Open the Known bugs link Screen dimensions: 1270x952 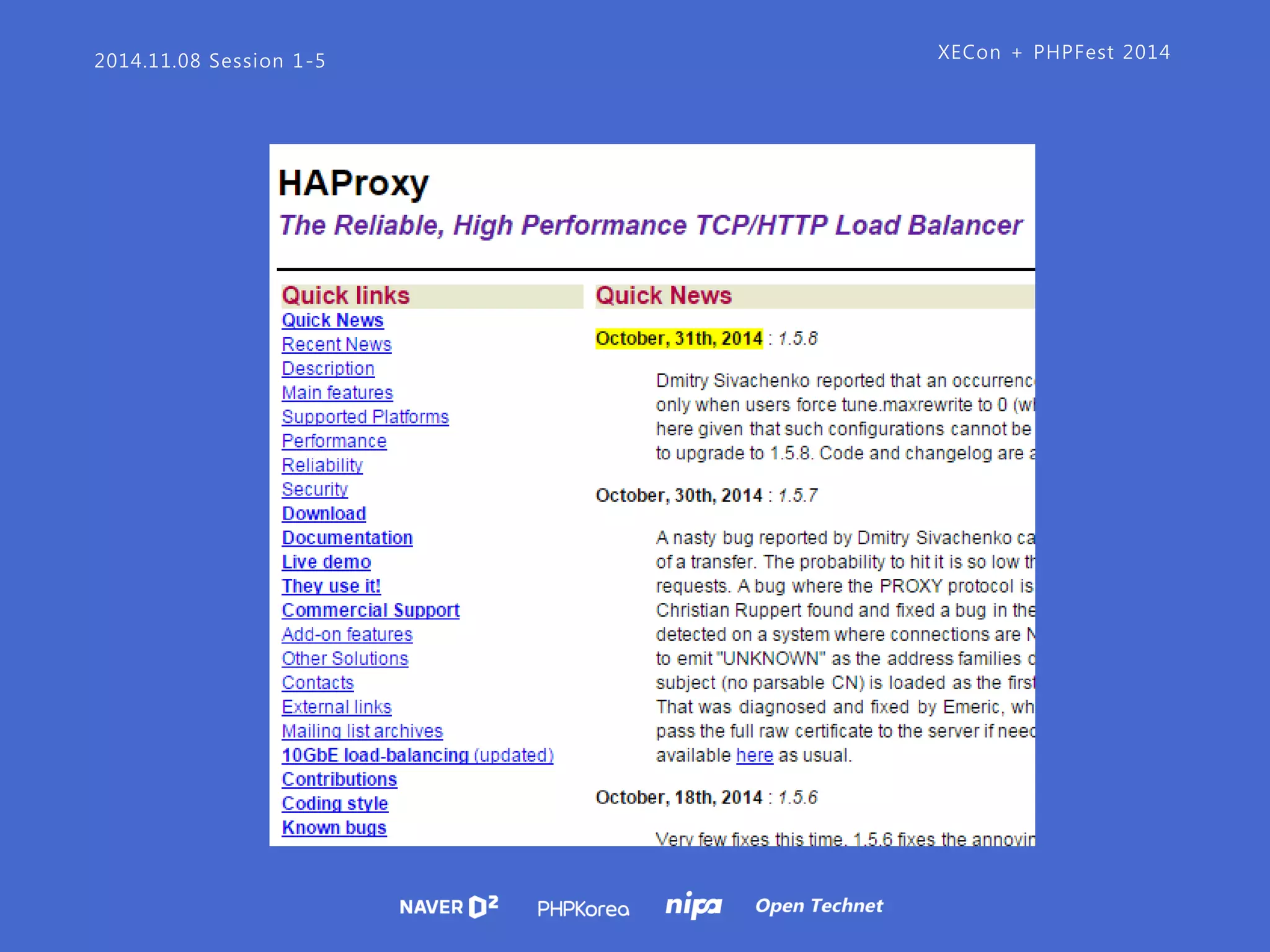(x=334, y=828)
